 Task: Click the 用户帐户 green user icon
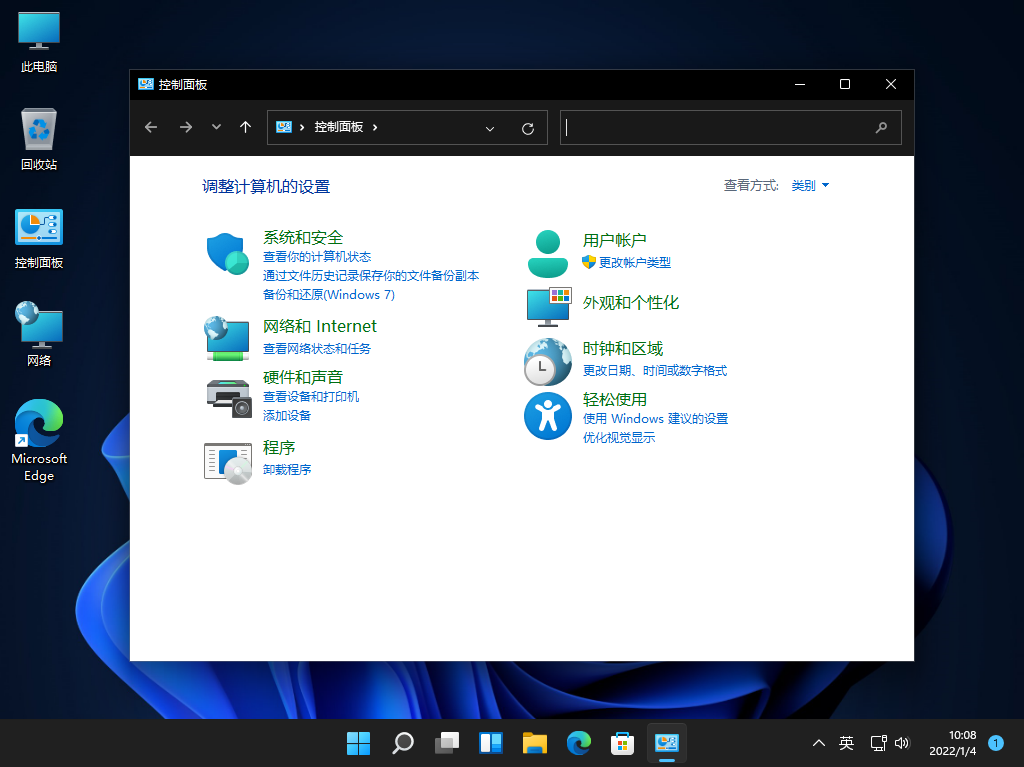[x=547, y=251]
